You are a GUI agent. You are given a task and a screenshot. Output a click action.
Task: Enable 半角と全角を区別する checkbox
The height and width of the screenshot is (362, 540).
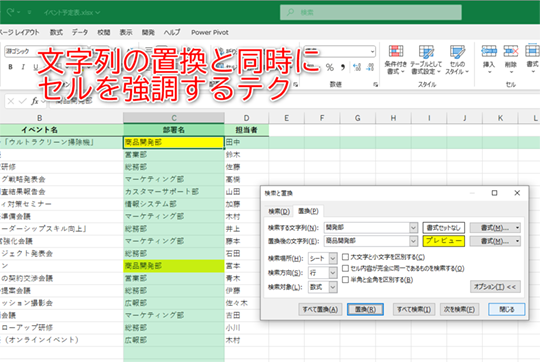coord(345,279)
